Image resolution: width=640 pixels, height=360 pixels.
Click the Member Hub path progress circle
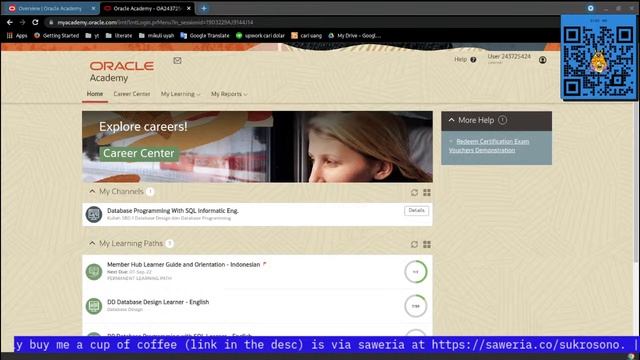pyautogui.click(x=416, y=271)
